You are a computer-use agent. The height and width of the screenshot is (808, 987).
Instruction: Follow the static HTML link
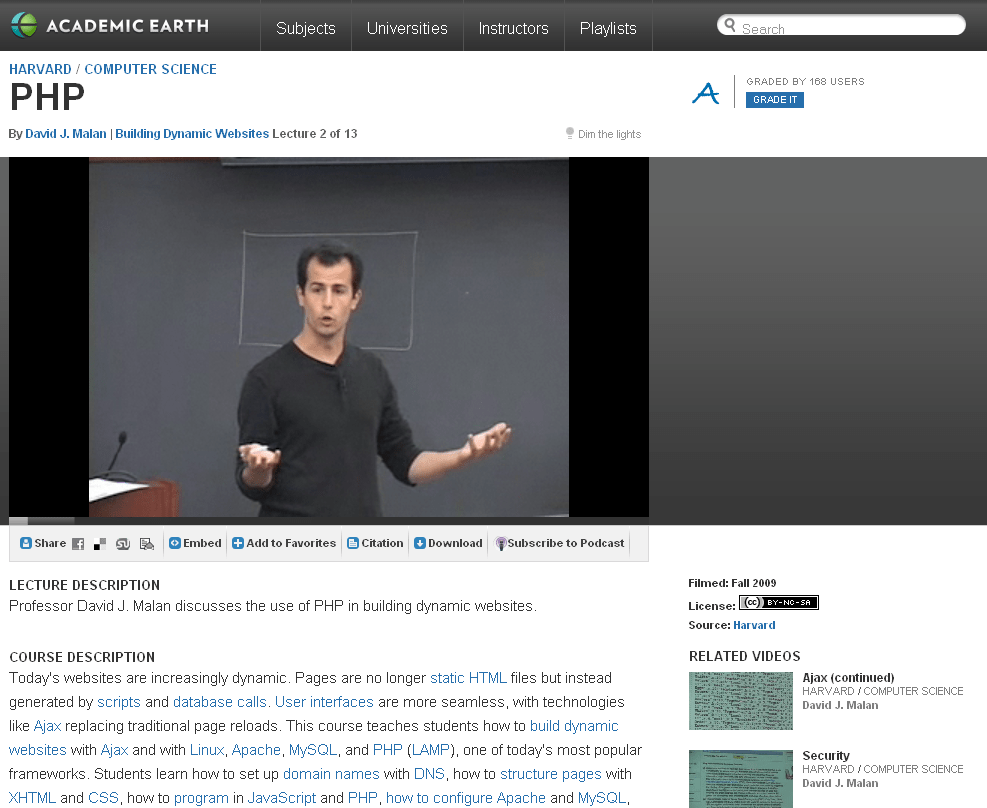coord(468,678)
